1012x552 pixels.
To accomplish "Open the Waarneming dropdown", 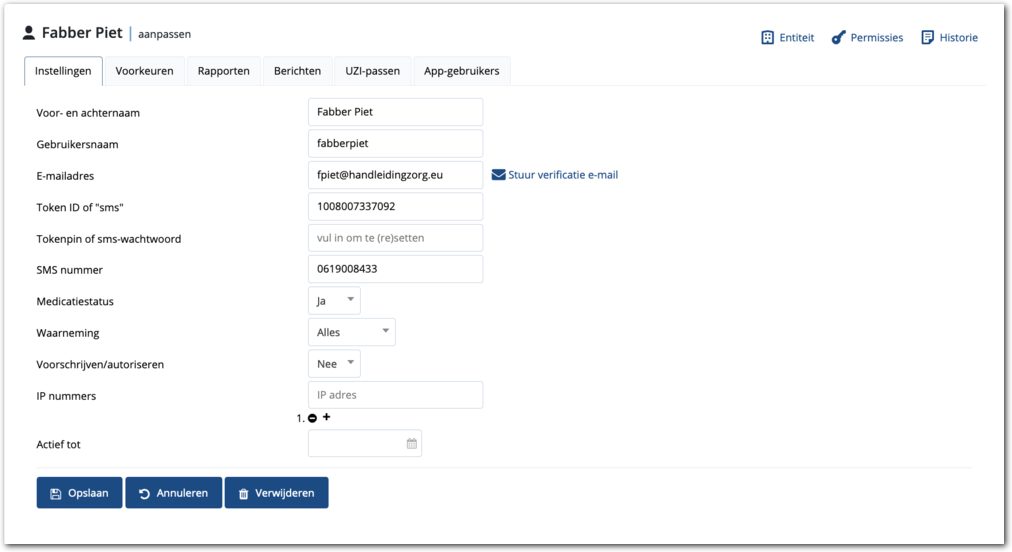I will click(351, 332).
